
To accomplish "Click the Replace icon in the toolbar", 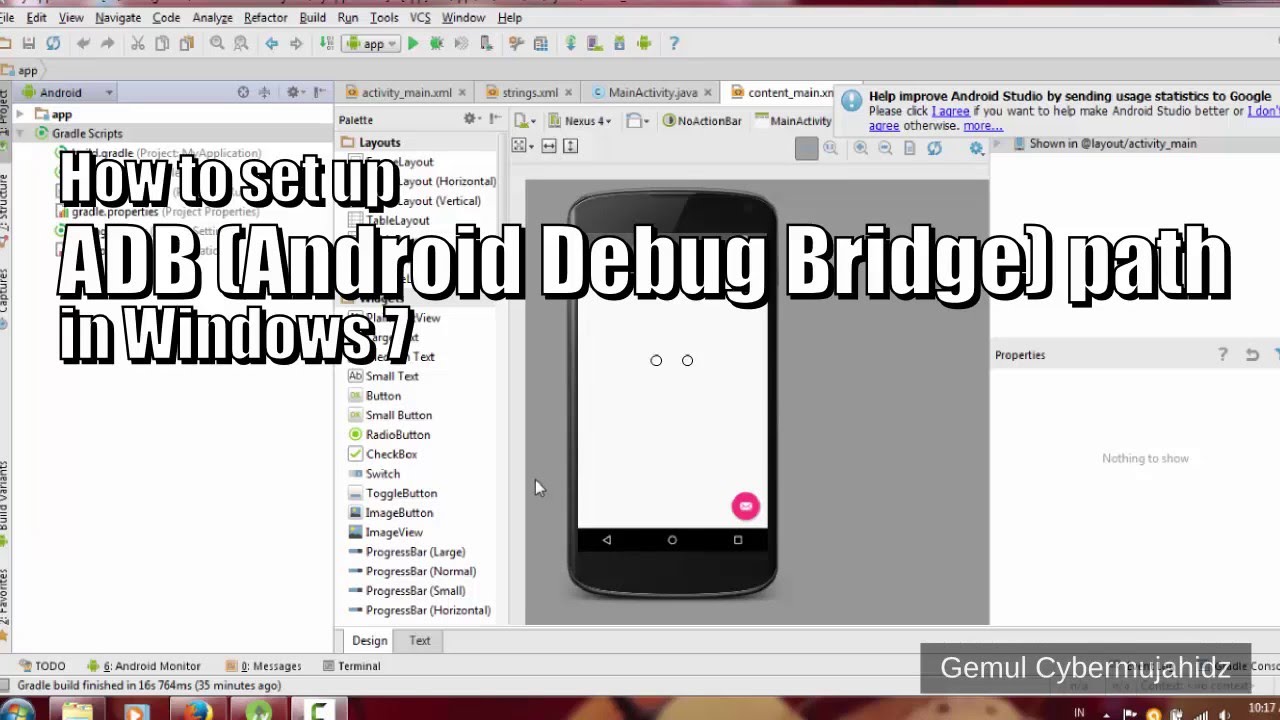I will (241, 43).
